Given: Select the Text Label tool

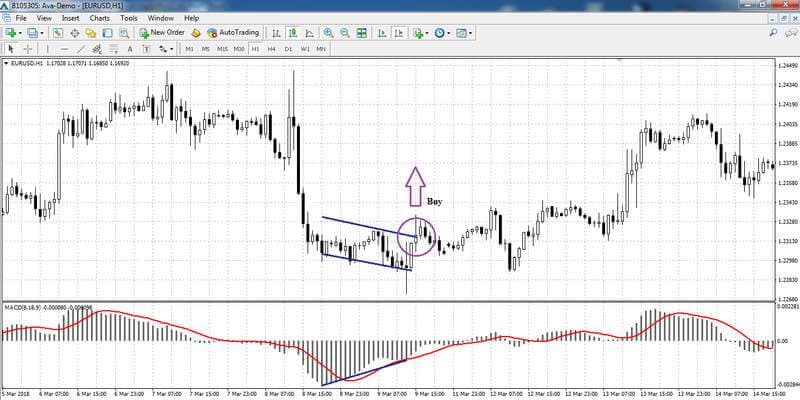Looking at the screenshot, I should (x=146, y=49).
